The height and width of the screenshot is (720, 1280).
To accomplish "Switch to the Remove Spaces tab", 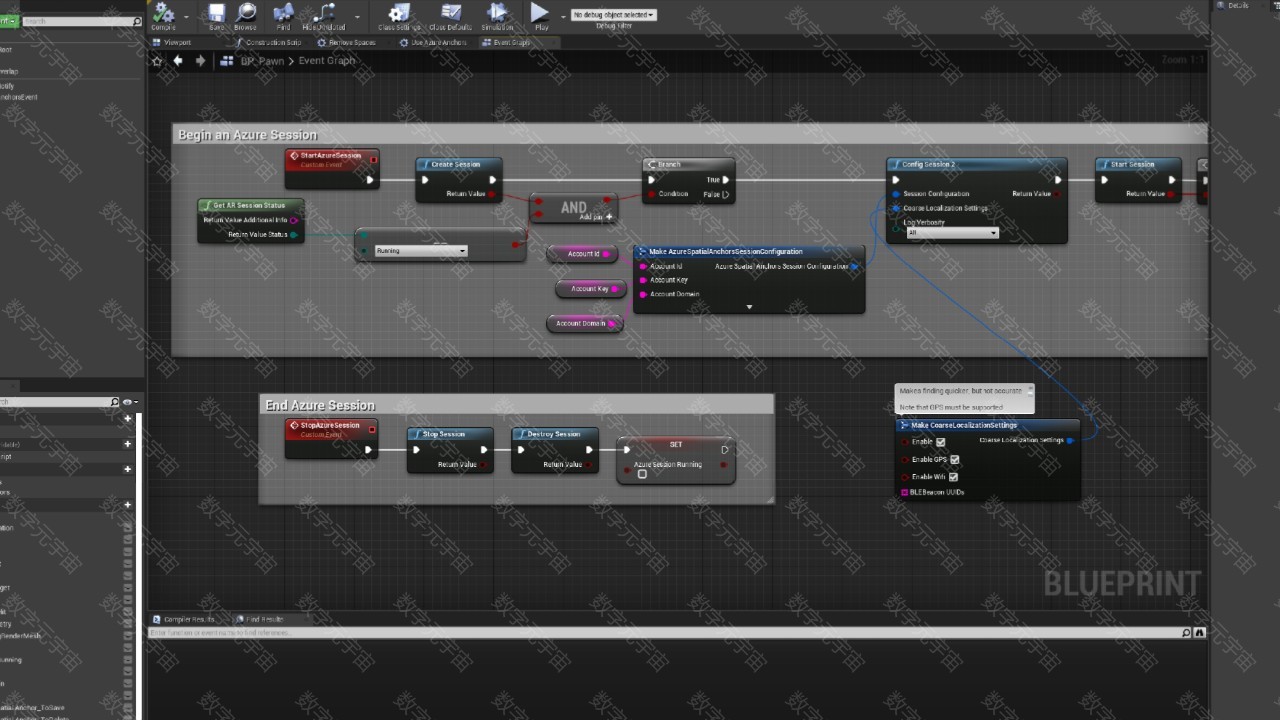I will pyautogui.click(x=346, y=43).
